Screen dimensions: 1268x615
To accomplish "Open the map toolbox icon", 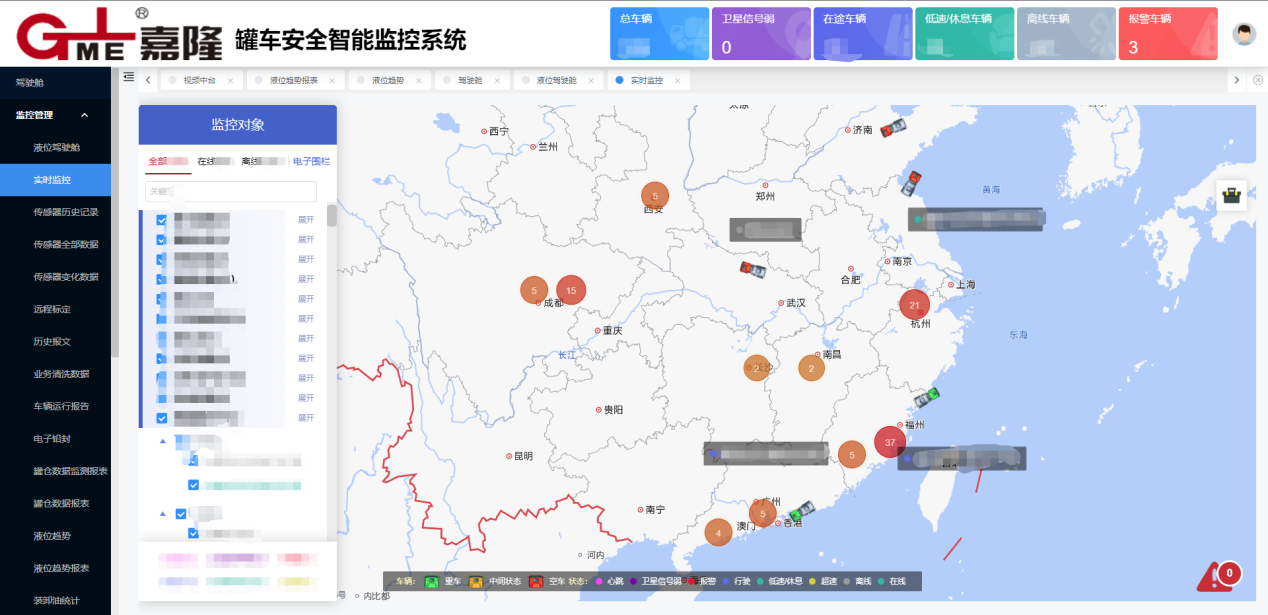I will tap(1231, 196).
